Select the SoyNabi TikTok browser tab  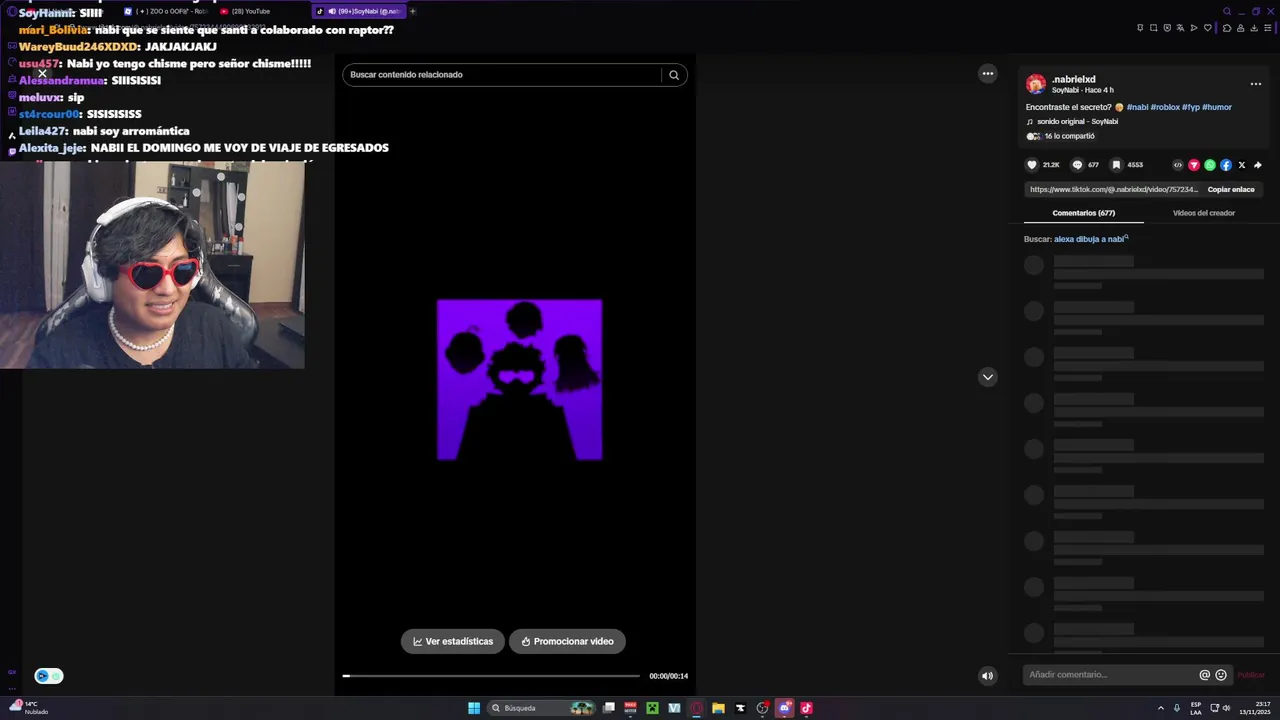pos(359,11)
